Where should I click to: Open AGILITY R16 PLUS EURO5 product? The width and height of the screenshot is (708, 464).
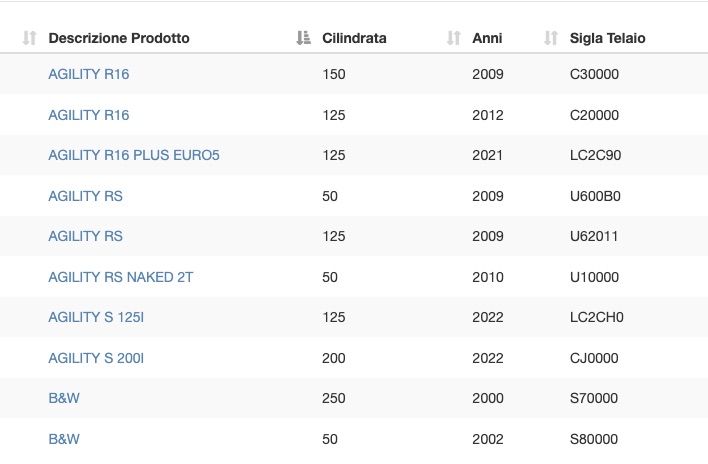(134, 155)
